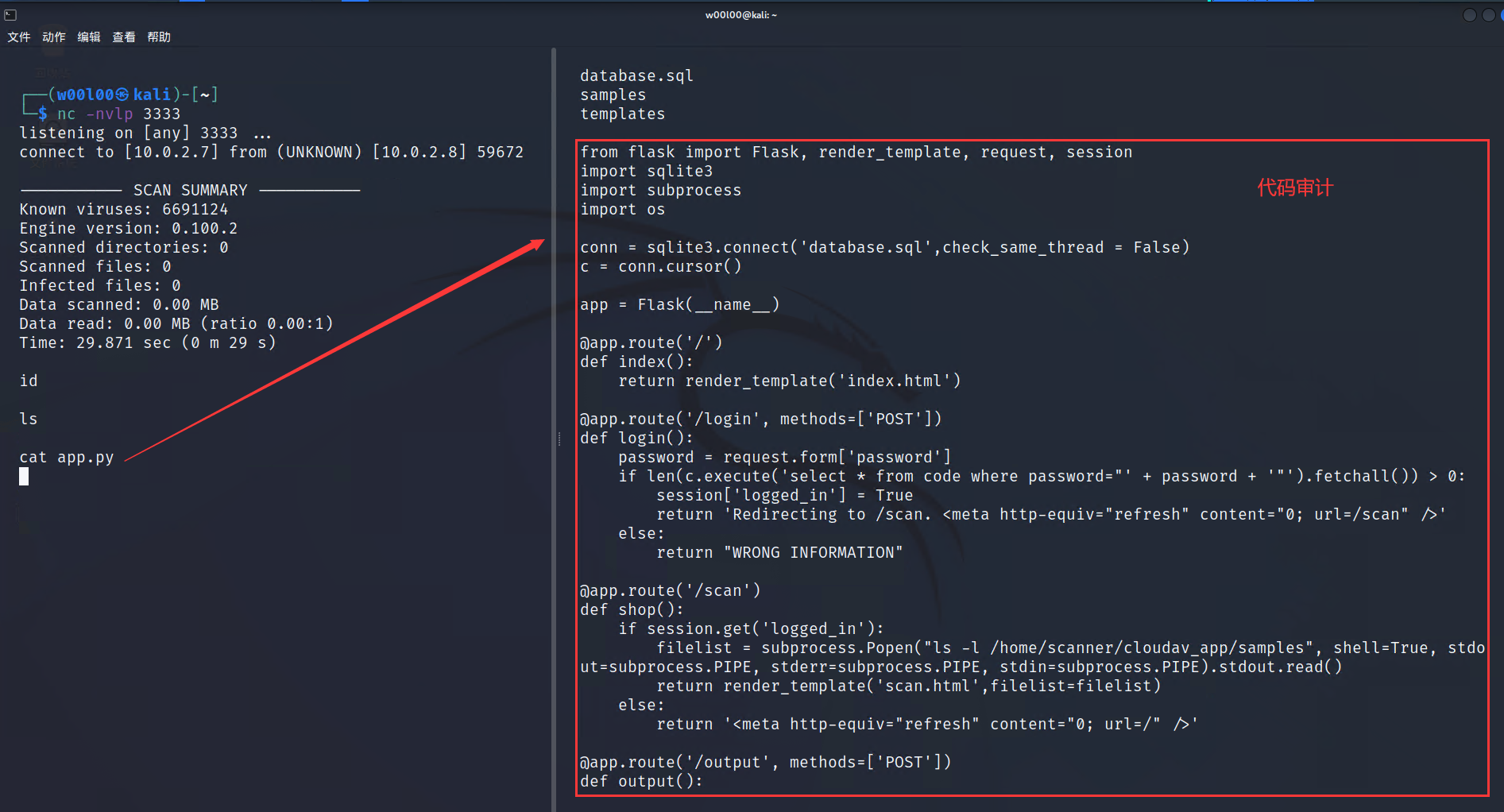Viewport: 1504px width, 812px height.
Task: Click the 'Redirecting to /scan' return line
Action: [x=1051, y=514]
